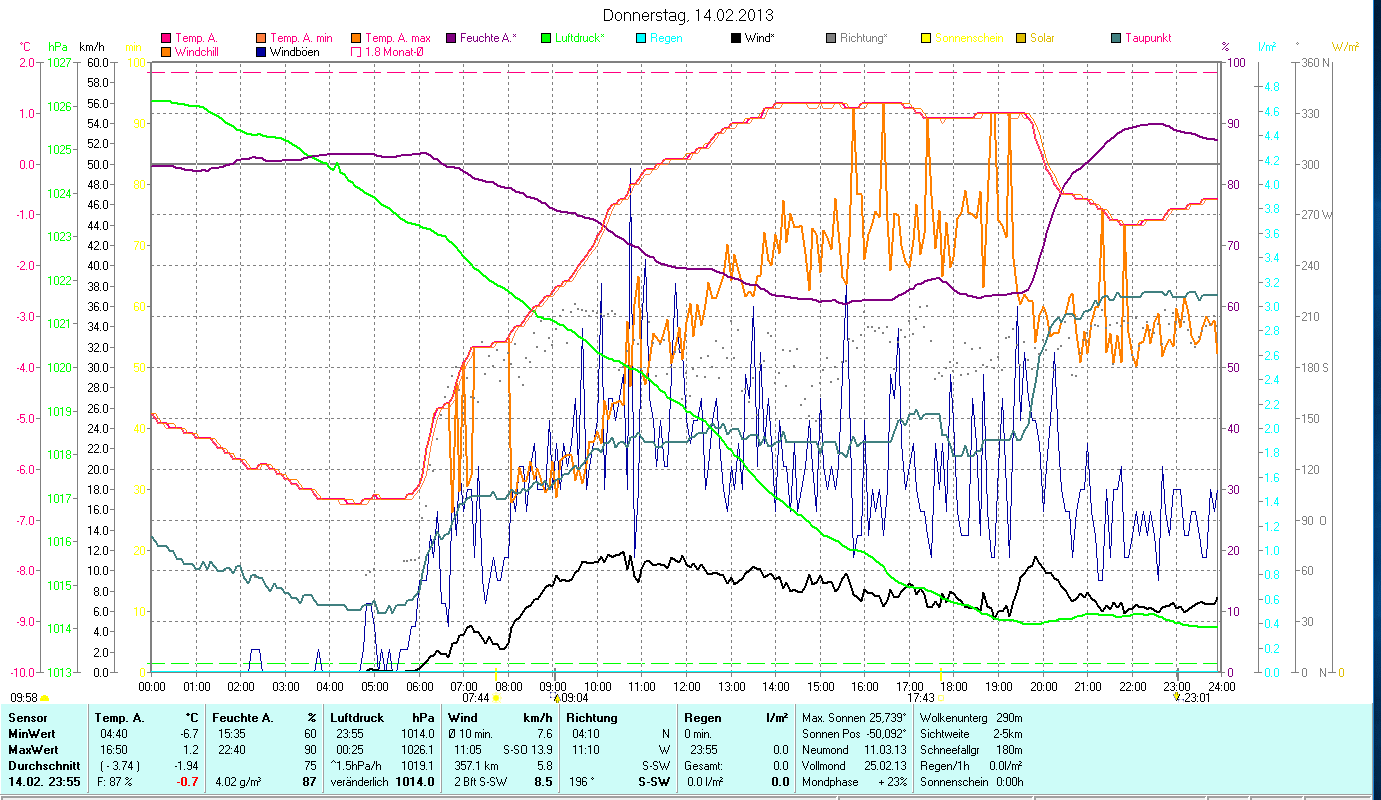
Task: Click the sunrise marker icon at 07:44
Action: click(x=496, y=698)
